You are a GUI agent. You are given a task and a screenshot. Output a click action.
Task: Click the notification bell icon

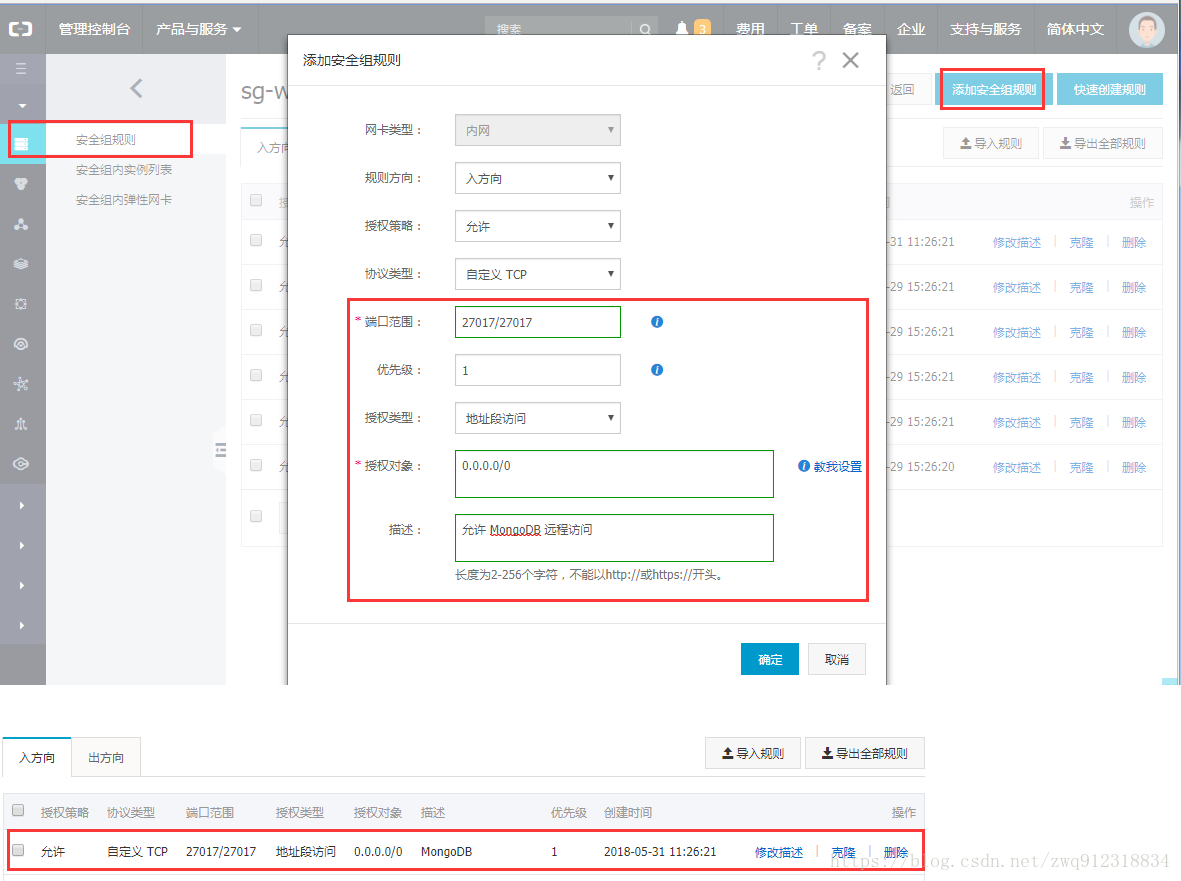click(x=682, y=29)
